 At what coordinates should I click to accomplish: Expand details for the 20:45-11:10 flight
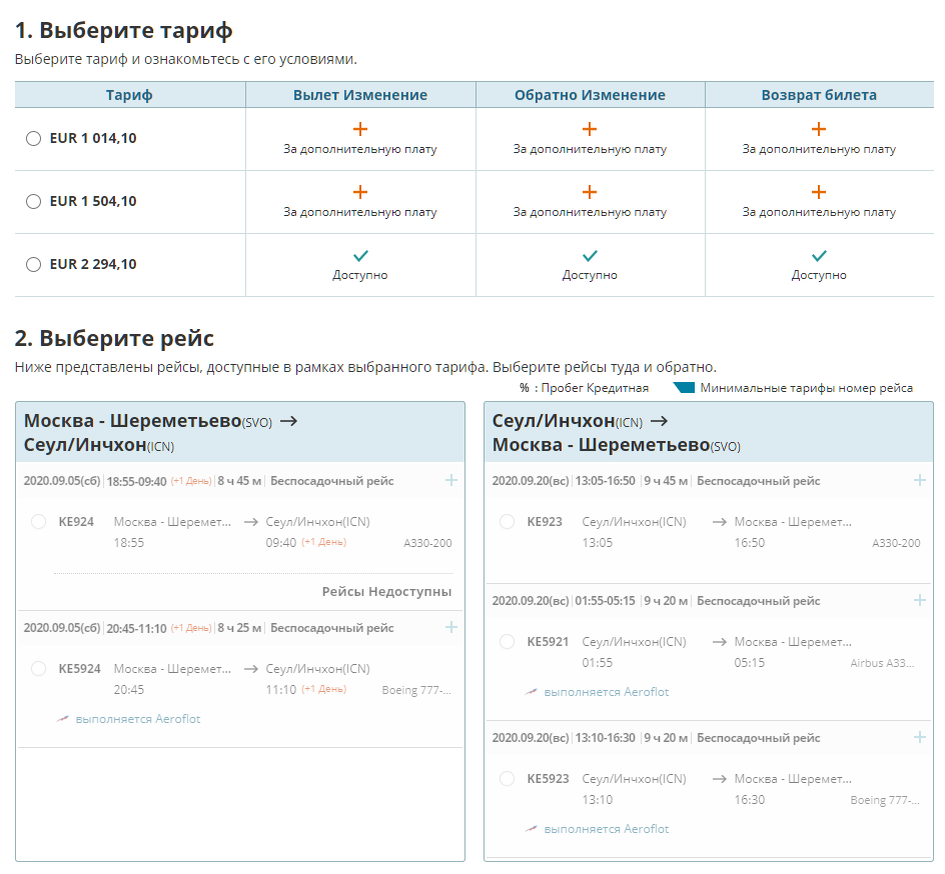(x=451, y=627)
